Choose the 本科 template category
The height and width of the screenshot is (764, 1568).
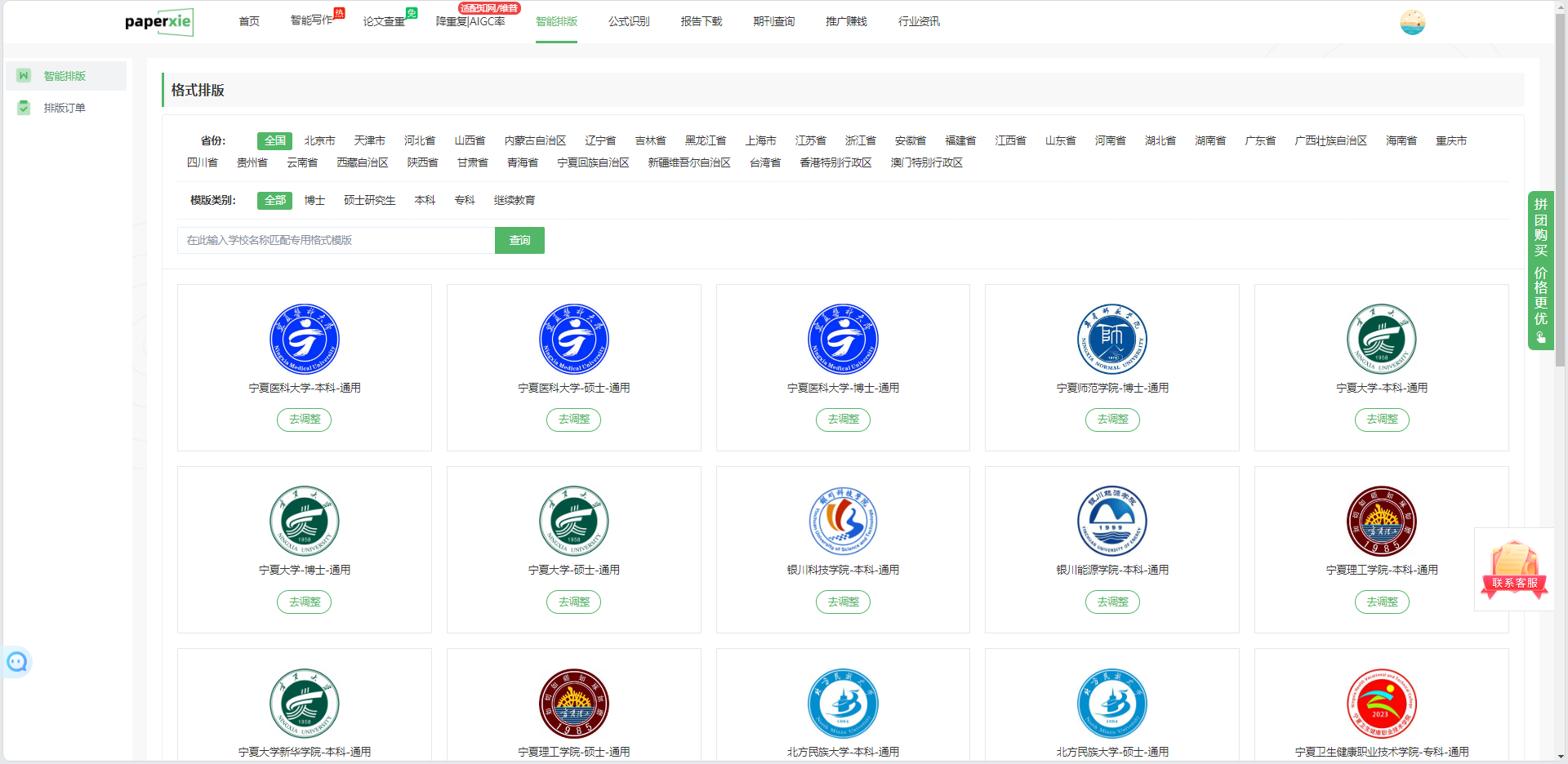pos(425,201)
